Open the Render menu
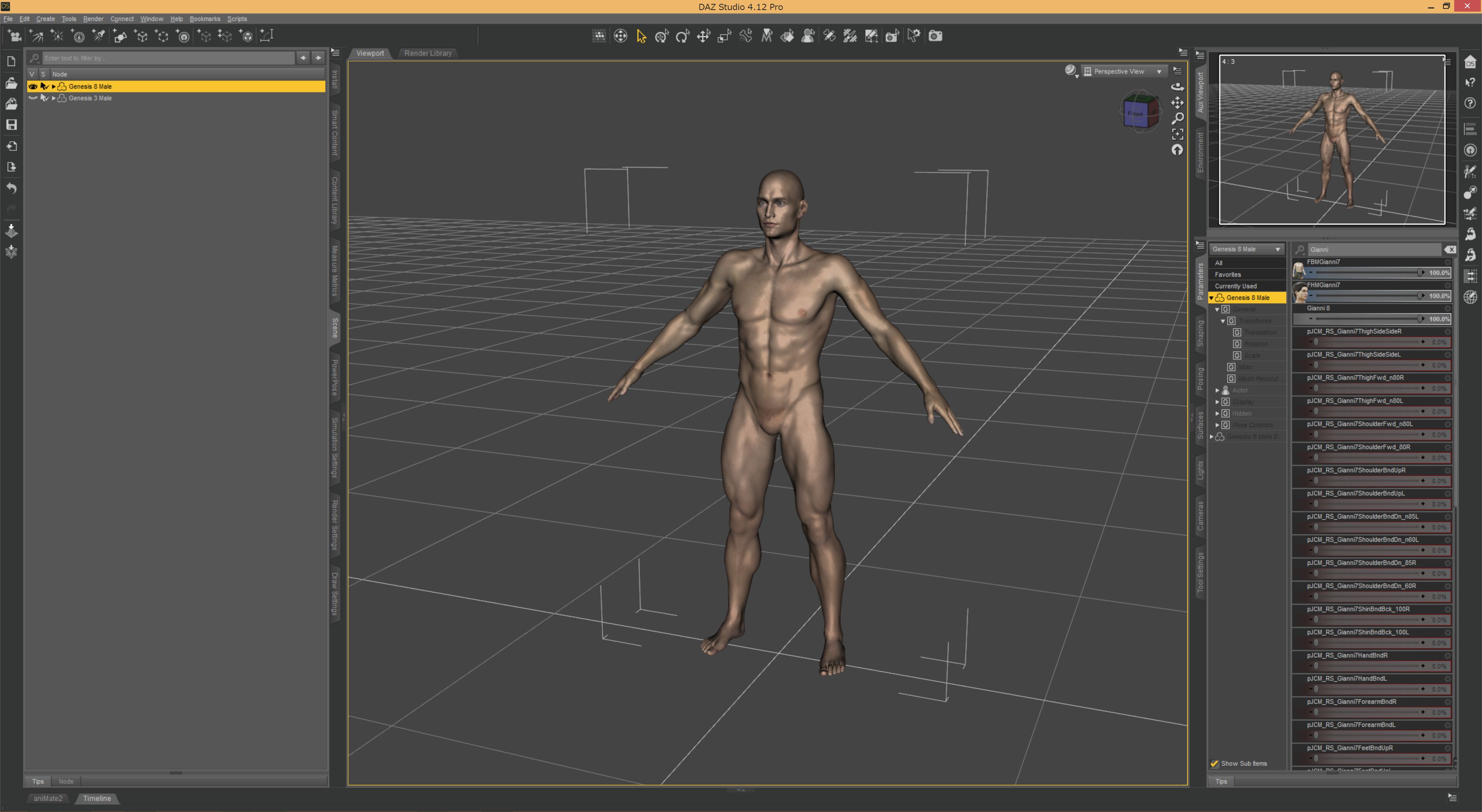Screen dimensions: 1482x812 click(93, 19)
